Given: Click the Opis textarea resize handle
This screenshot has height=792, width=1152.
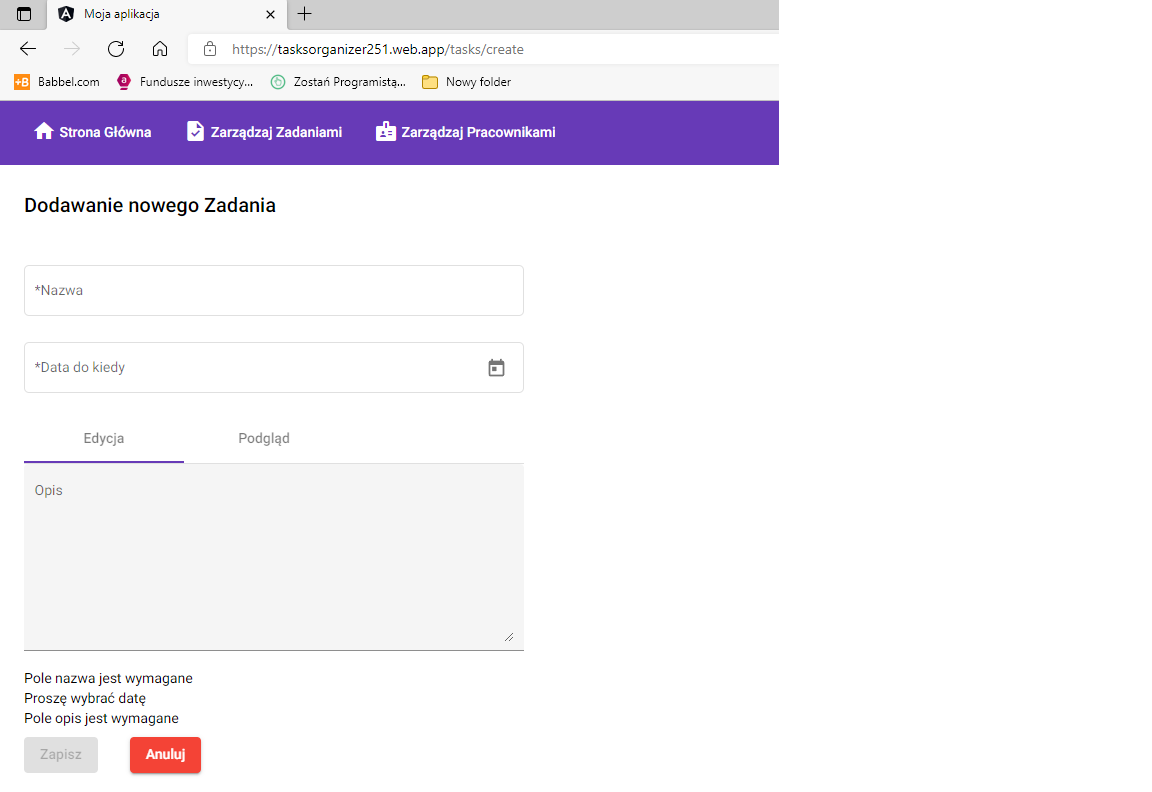Looking at the screenshot, I should 509,637.
